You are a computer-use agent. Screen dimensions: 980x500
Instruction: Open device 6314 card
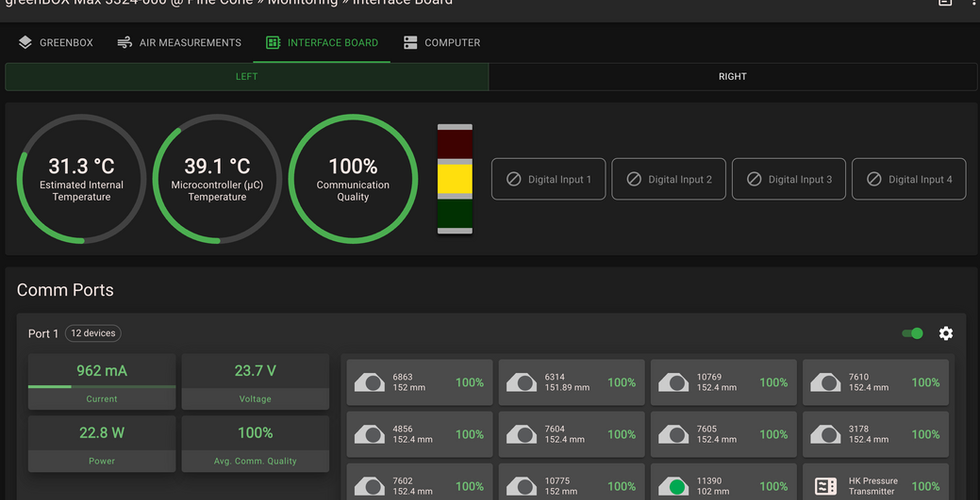(x=571, y=382)
